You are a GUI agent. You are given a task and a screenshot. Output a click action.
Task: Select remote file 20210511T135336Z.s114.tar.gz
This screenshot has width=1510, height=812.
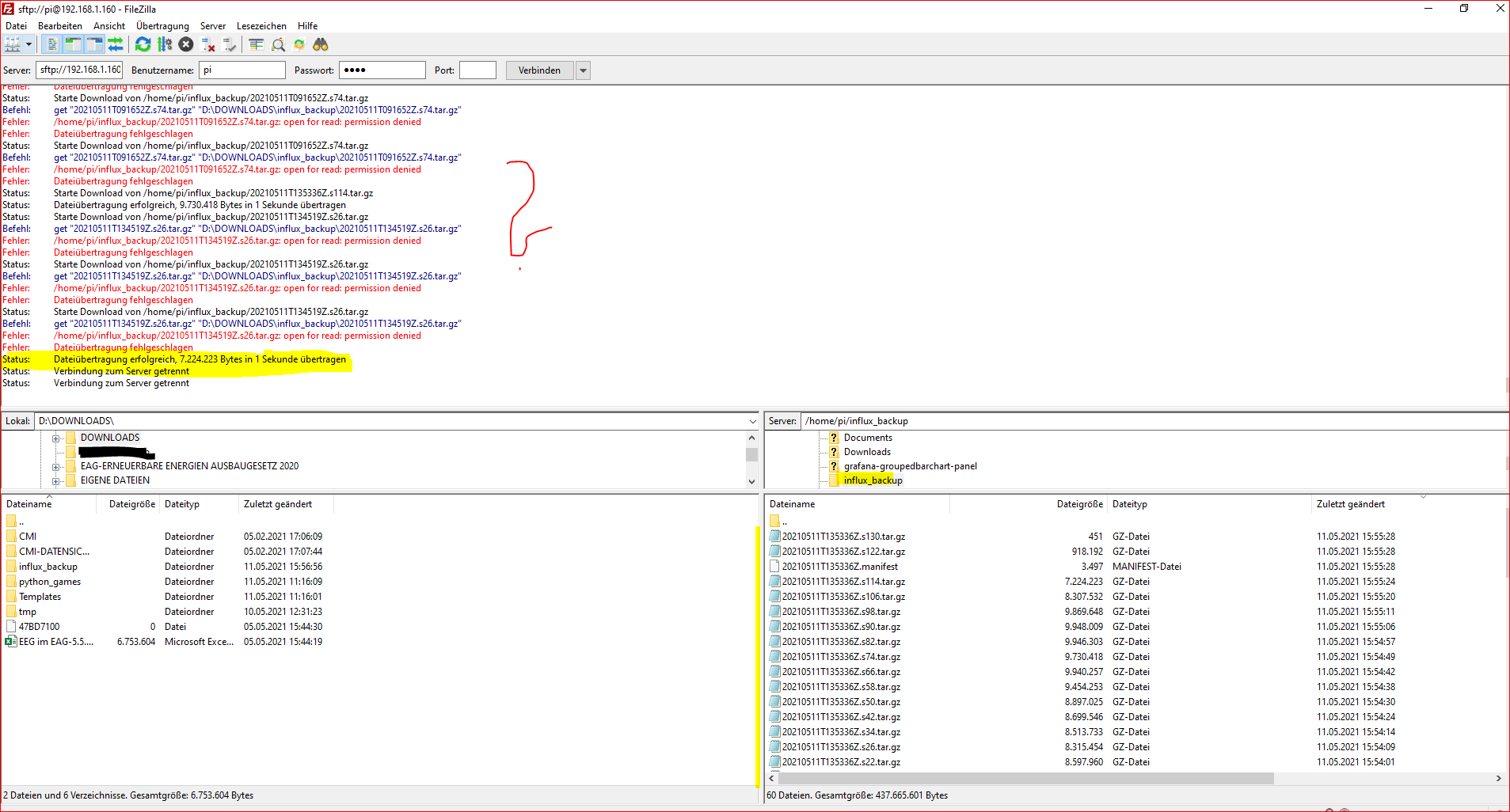pyautogui.click(x=843, y=582)
